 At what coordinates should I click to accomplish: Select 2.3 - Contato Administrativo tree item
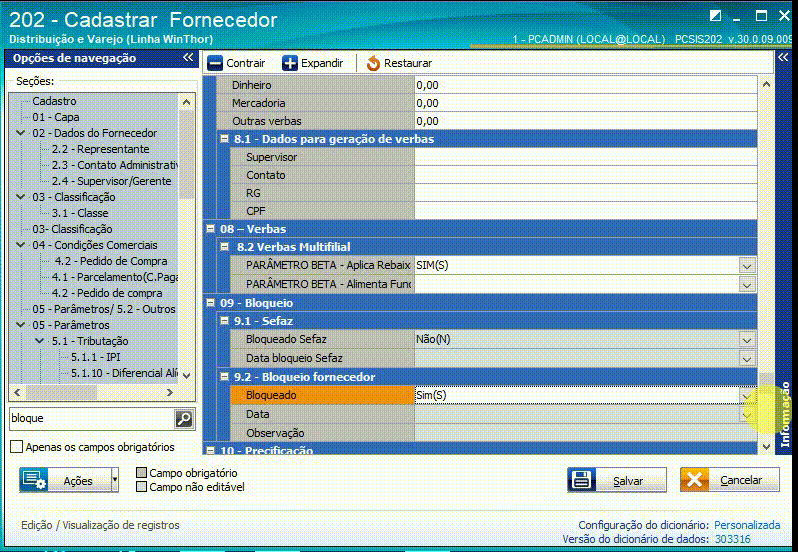[x=115, y=165]
